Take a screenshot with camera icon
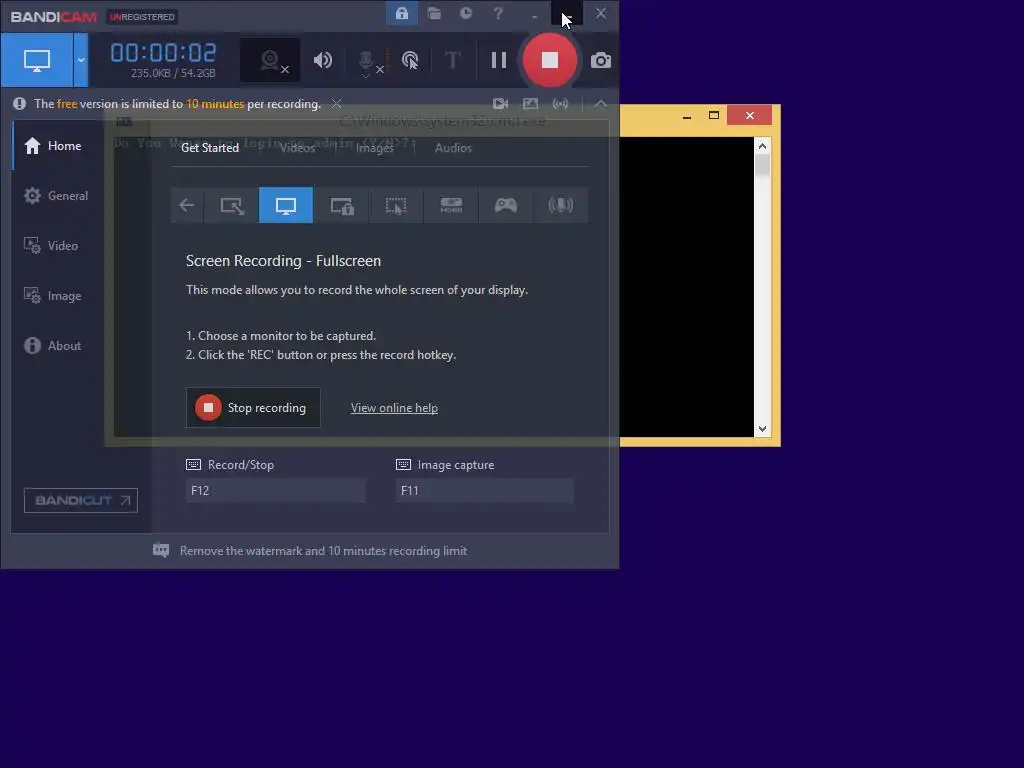The width and height of the screenshot is (1024, 768). 601,61
